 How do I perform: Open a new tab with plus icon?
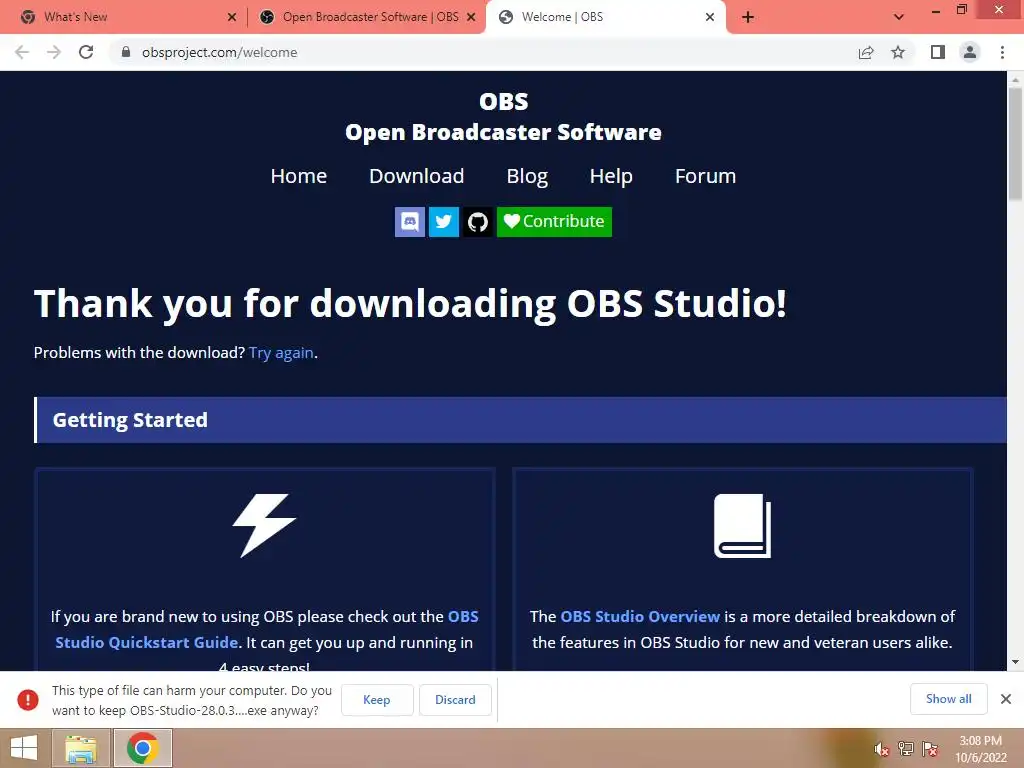[x=748, y=17]
